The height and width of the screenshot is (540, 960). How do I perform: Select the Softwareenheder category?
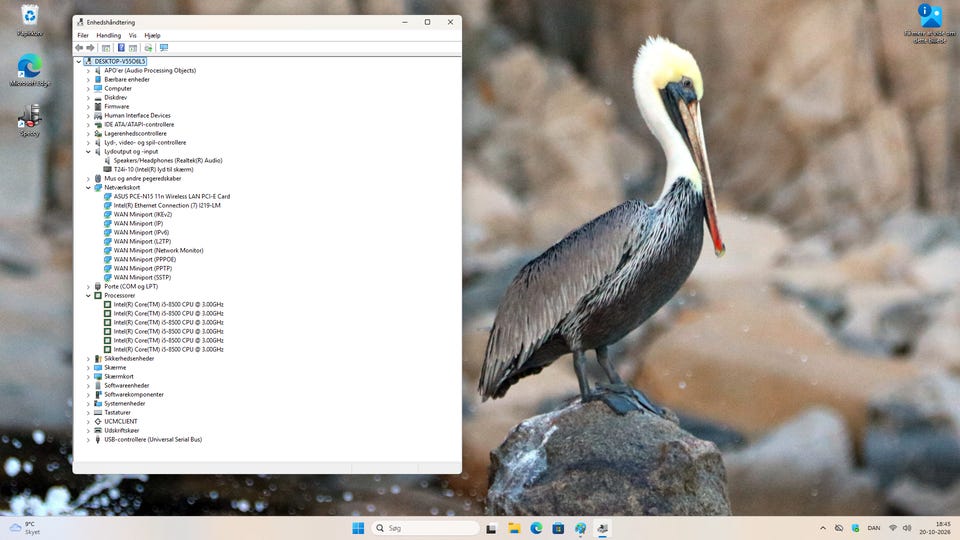(127, 386)
